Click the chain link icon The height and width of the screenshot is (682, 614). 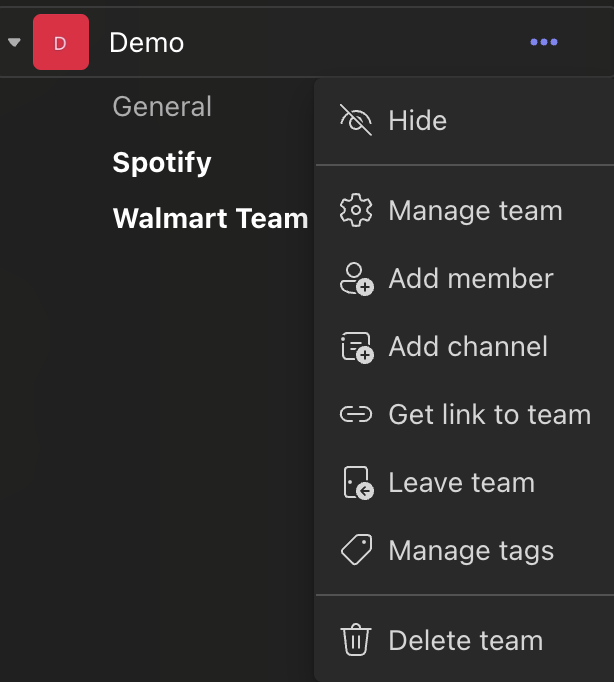pyautogui.click(x=356, y=415)
